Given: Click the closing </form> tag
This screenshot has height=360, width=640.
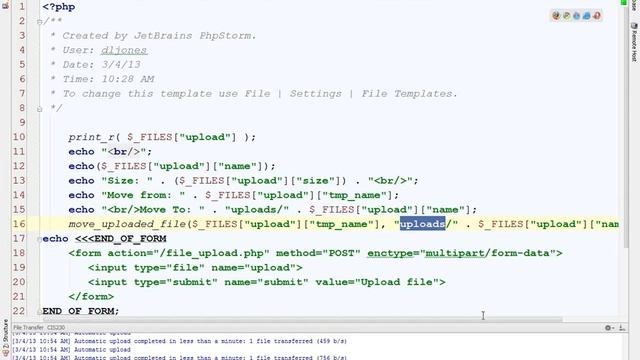Looking at the screenshot, I should pyautogui.click(x=91, y=297).
